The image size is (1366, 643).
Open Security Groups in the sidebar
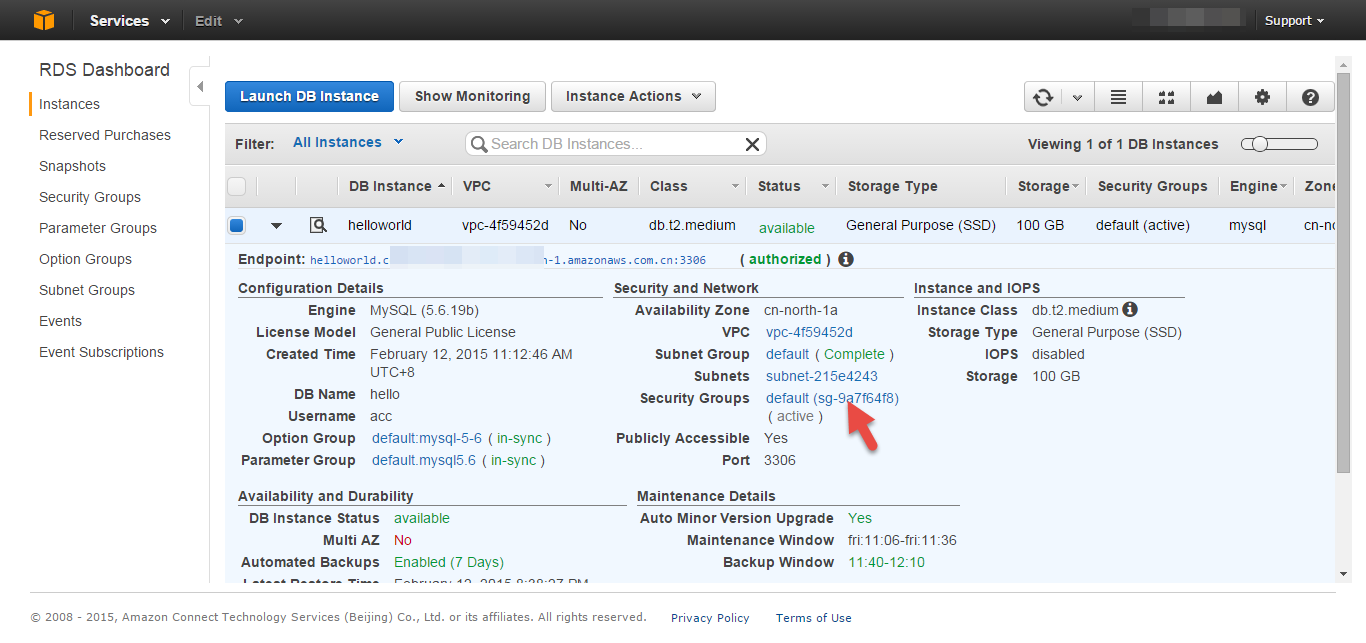tap(90, 197)
